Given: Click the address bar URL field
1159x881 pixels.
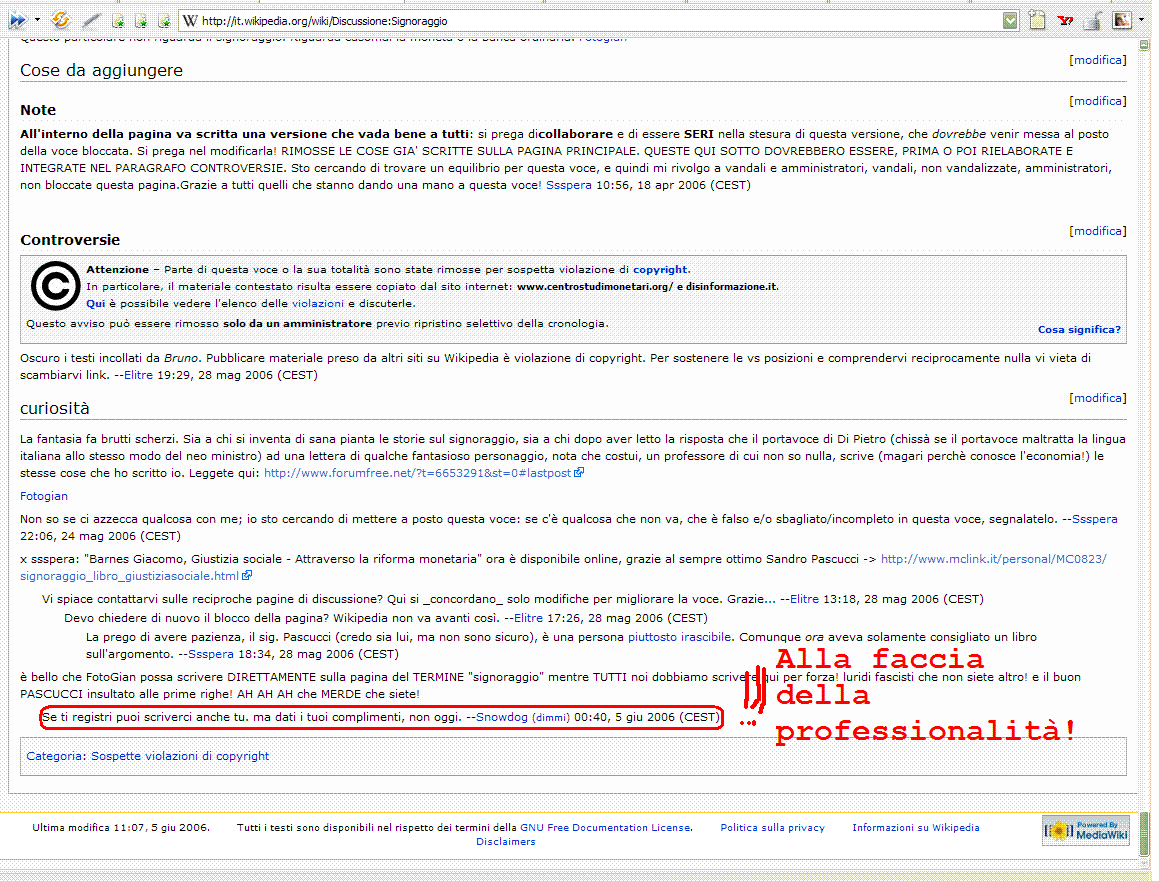Looking at the screenshot, I should pos(599,21).
